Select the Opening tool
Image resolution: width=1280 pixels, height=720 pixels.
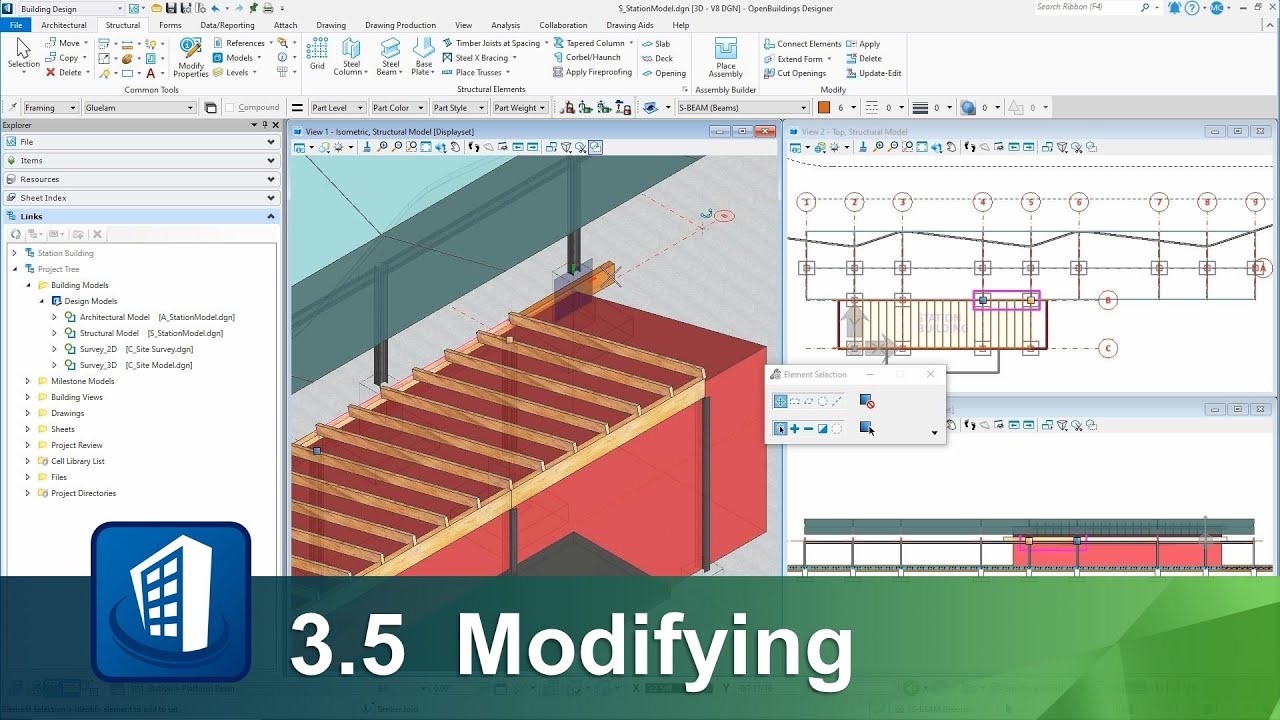coord(664,73)
